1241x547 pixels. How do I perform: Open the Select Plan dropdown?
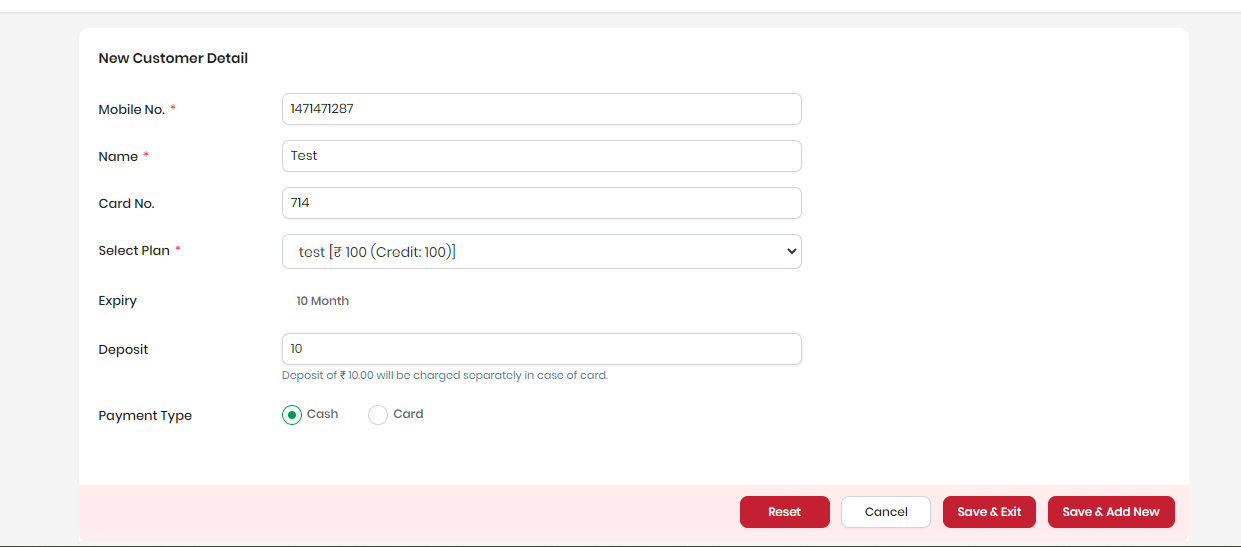tap(541, 252)
